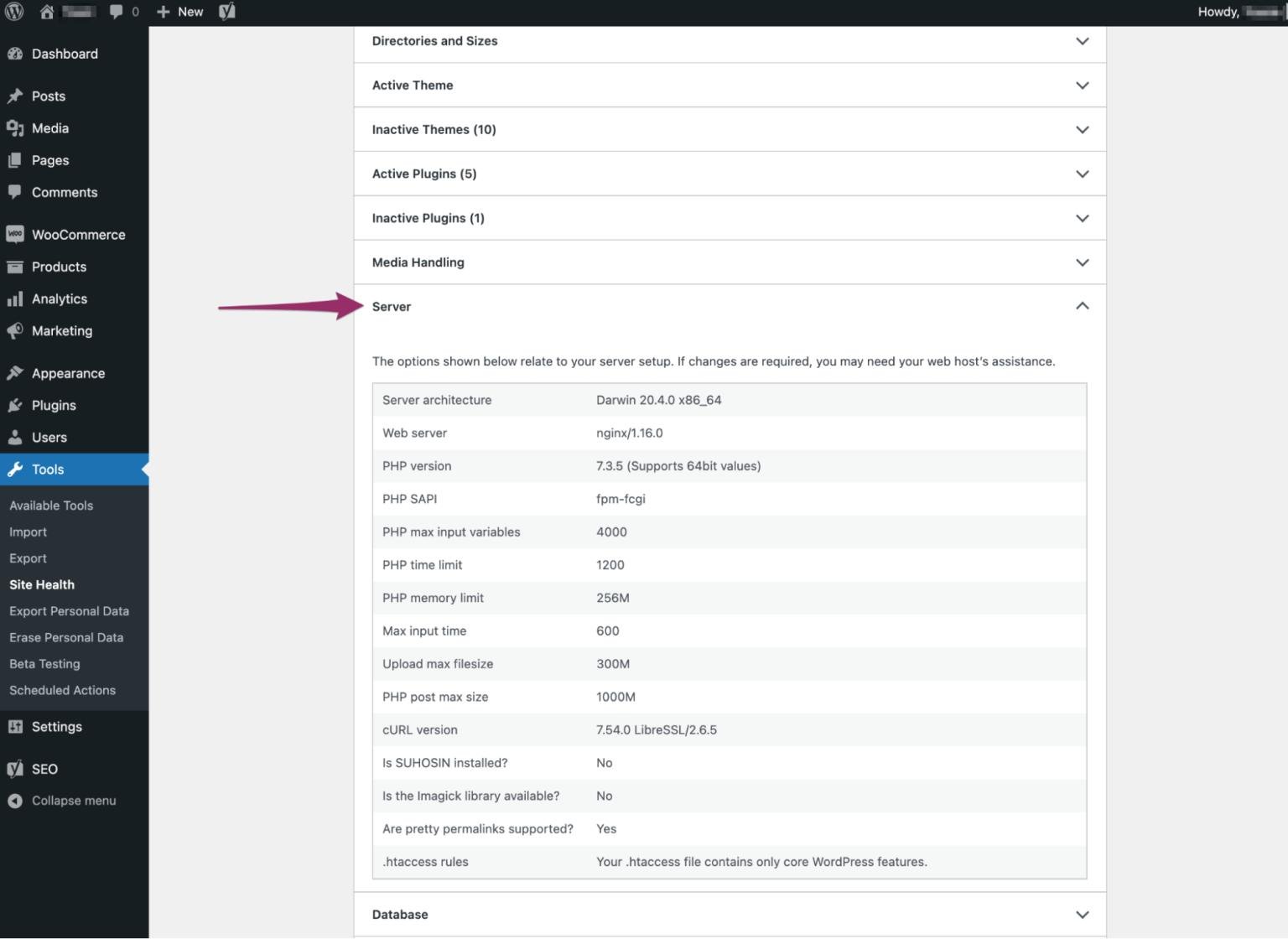
Task: Click the Comments icon in sidebar
Action: tap(14, 192)
